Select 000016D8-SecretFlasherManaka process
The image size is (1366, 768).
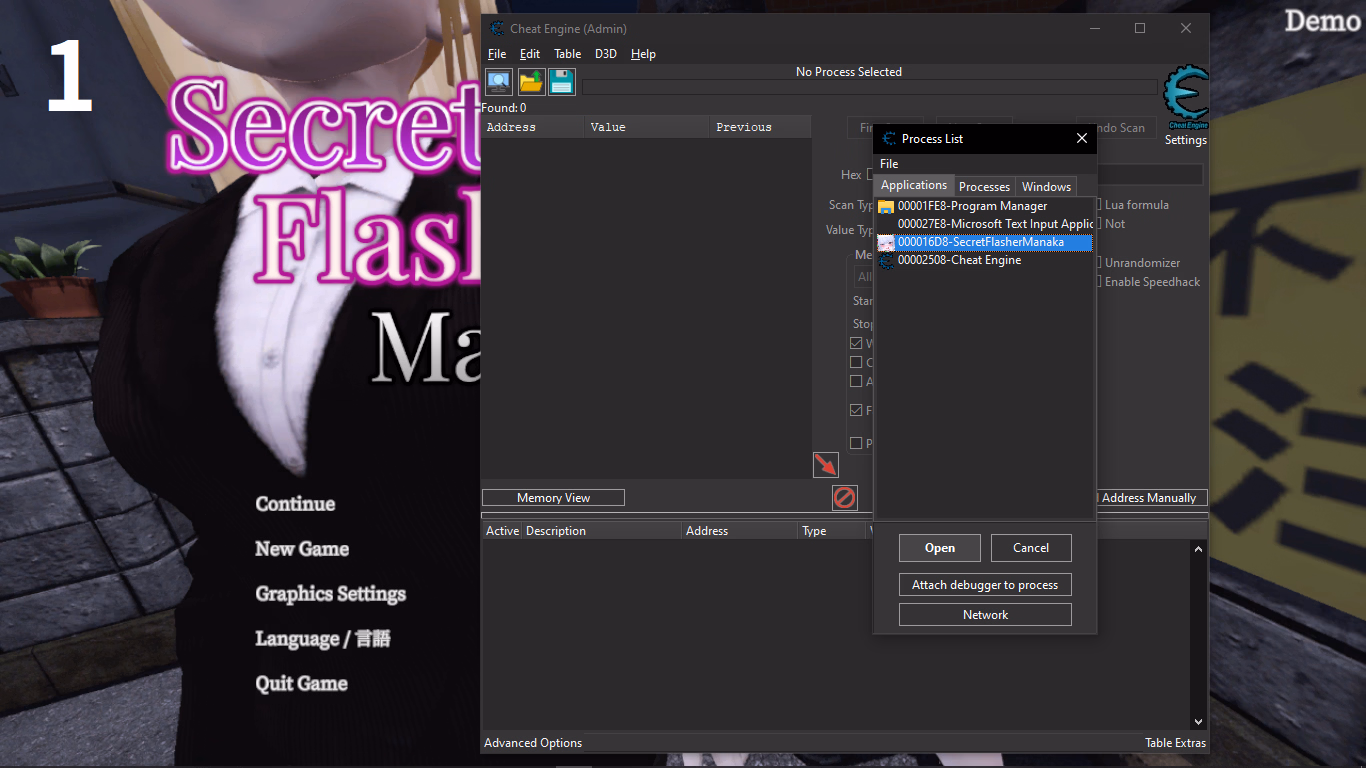click(x=985, y=242)
